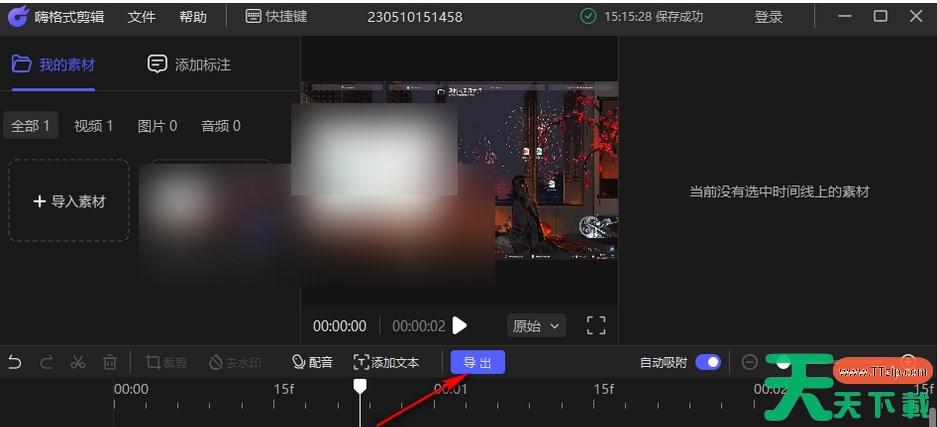
Task: Click the total duration 00:00:02
Action: (419, 326)
